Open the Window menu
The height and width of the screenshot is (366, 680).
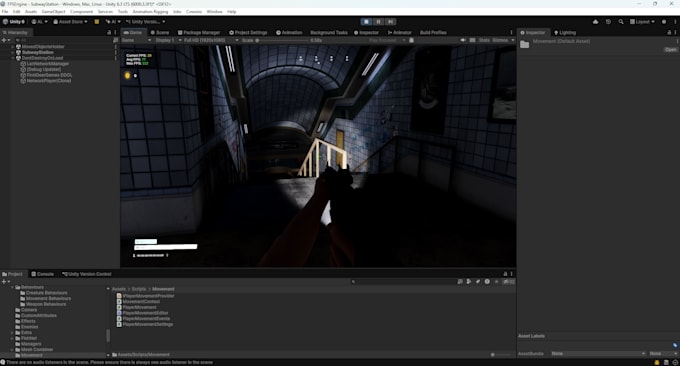[x=214, y=12]
